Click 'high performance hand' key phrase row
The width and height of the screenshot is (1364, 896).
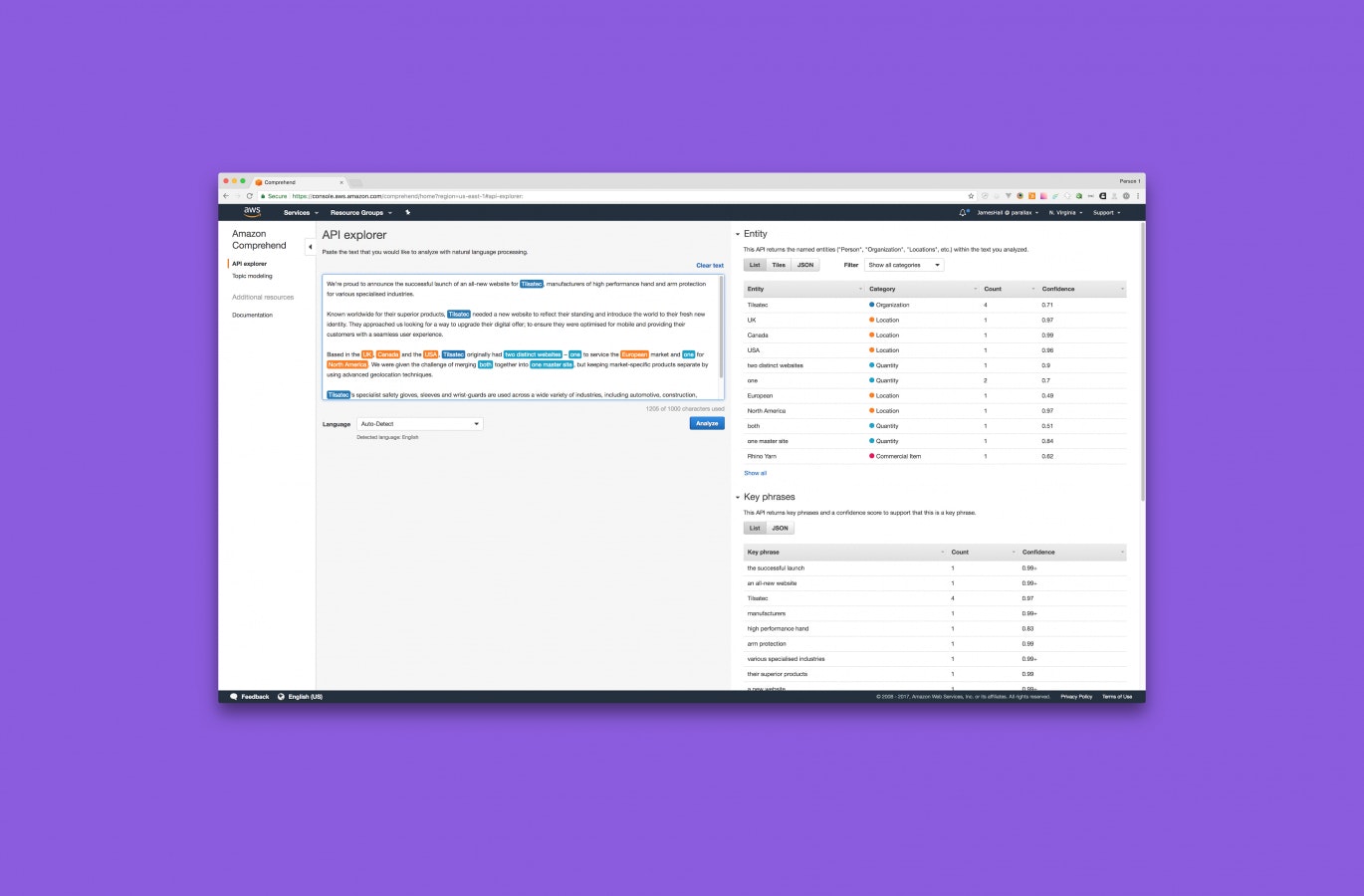pyautogui.click(x=935, y=628)
